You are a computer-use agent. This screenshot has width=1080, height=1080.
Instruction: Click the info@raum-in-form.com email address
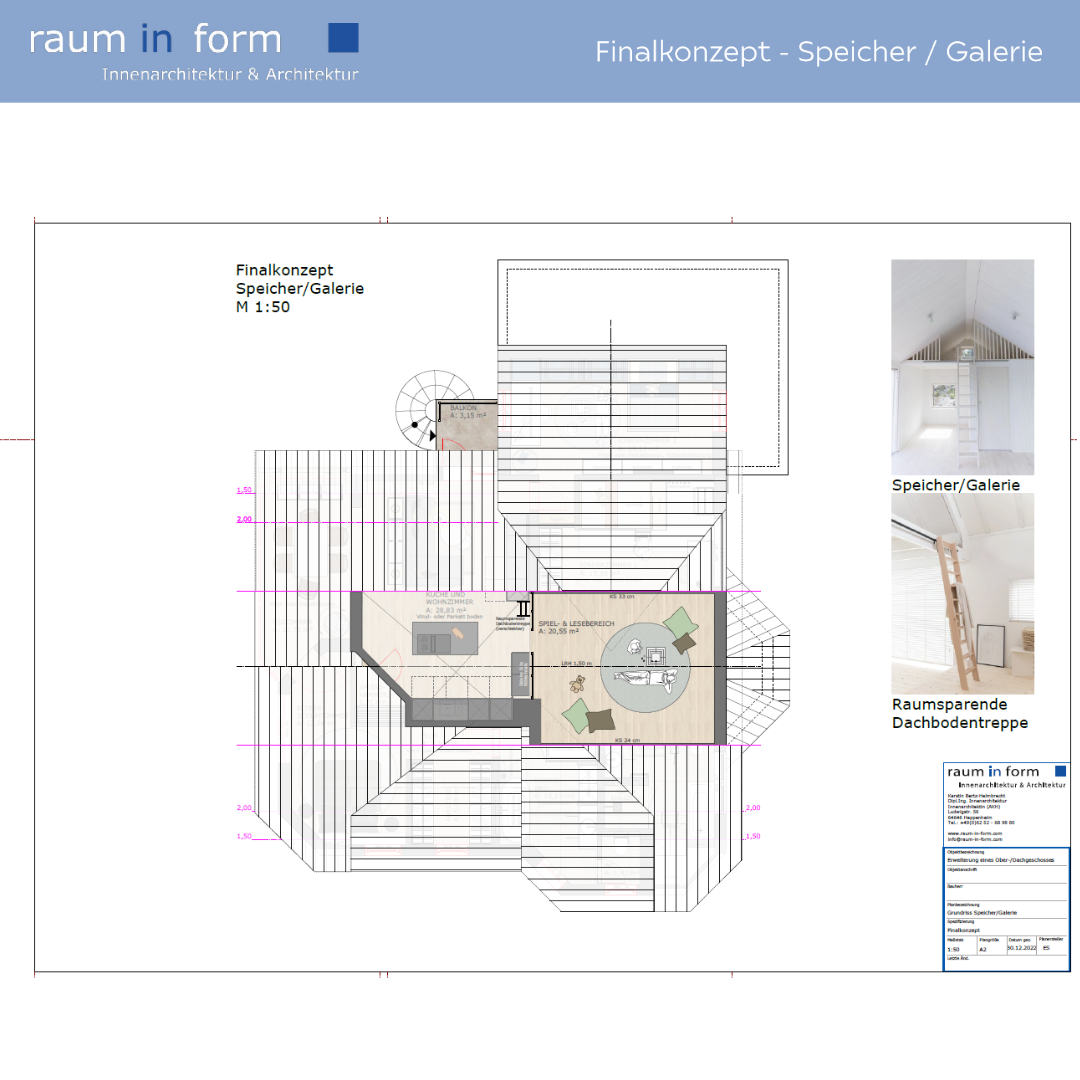[974, 838]
